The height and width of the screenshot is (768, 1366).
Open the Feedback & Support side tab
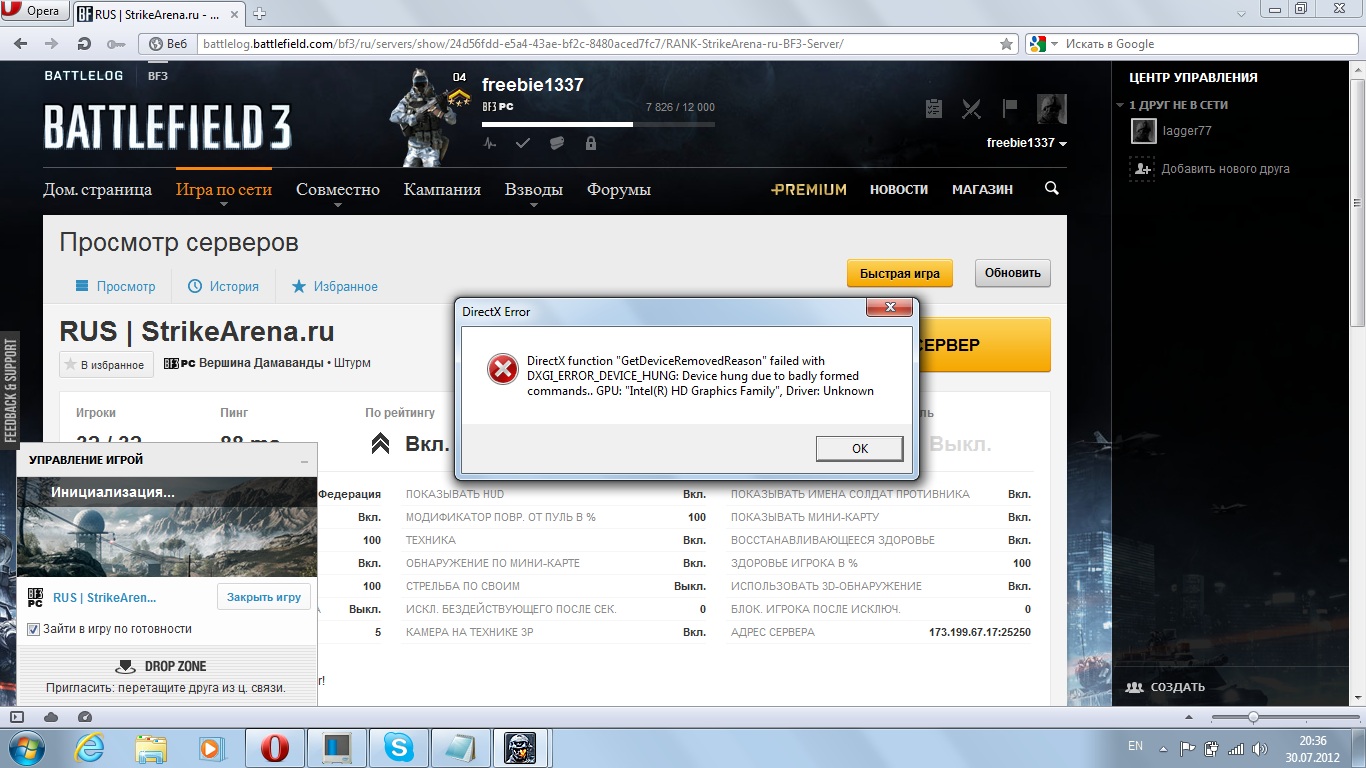click(x=10, y=389)
